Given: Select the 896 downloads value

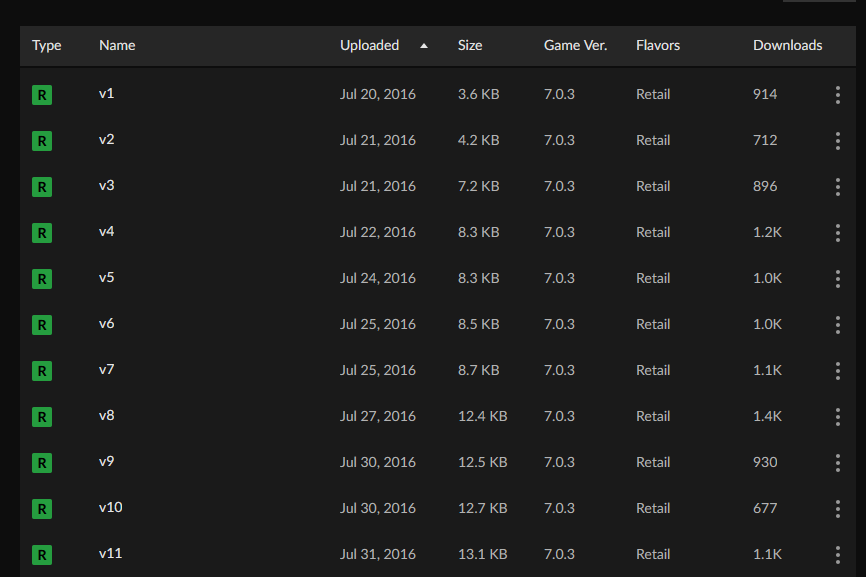Looking at the screenshot, I should tap(765, 186).
